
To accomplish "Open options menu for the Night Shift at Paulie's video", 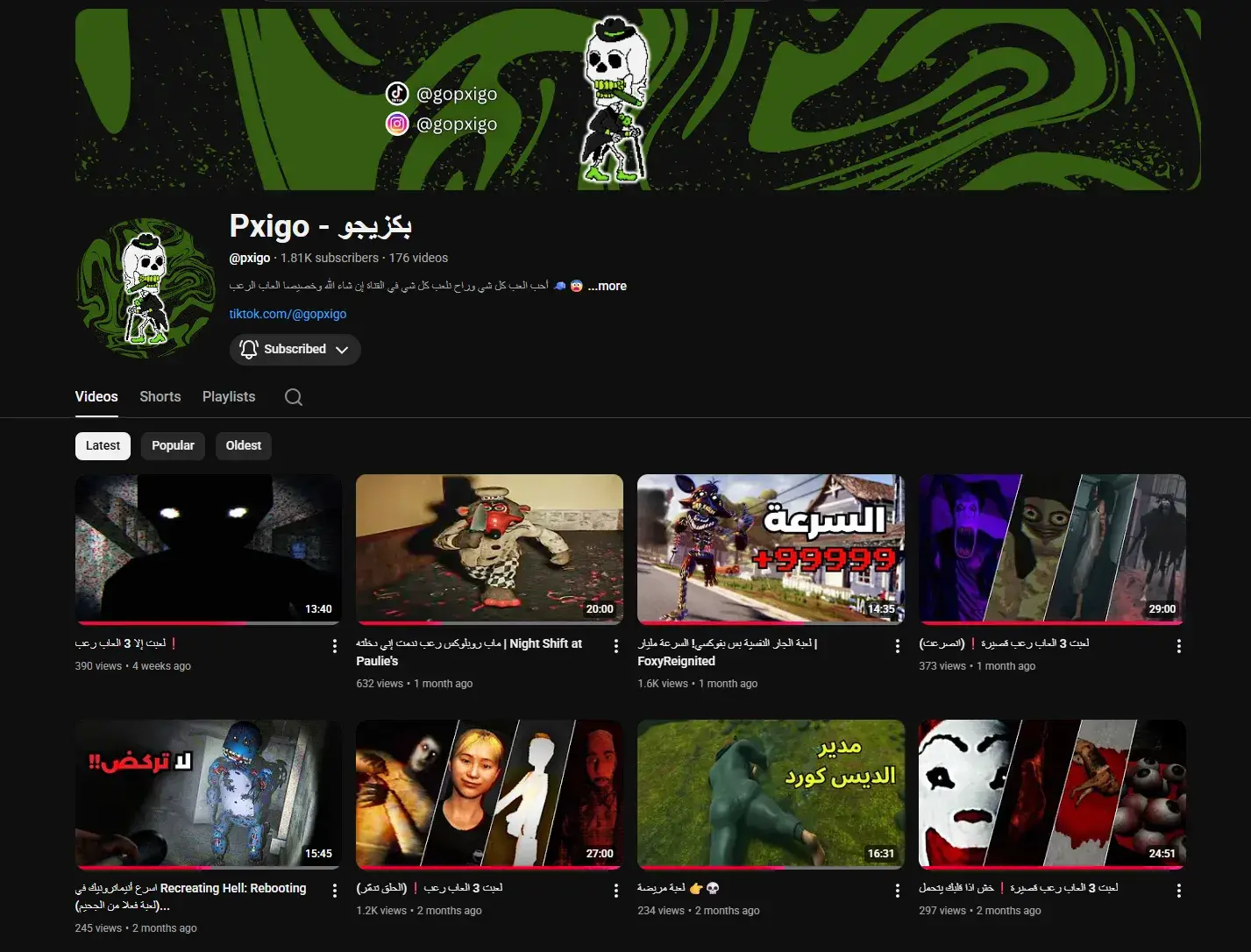I will [x=615, y=645].
